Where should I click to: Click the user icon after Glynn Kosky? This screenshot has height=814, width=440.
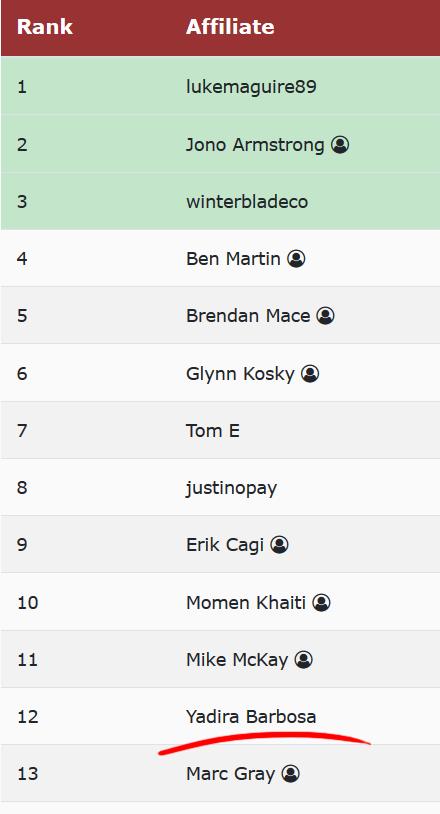(310, 373)
